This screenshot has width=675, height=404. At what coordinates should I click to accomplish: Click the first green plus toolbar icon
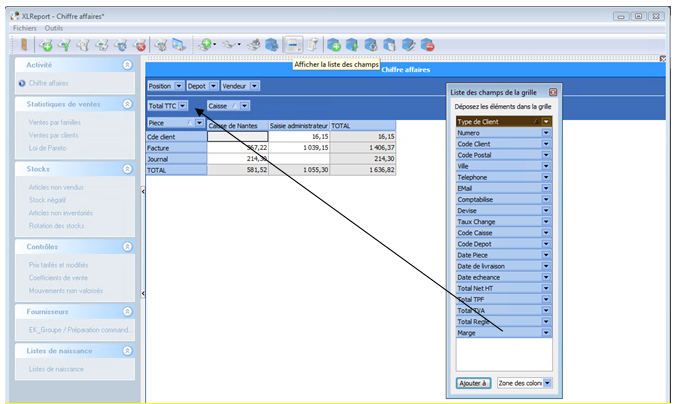[46, 45]
